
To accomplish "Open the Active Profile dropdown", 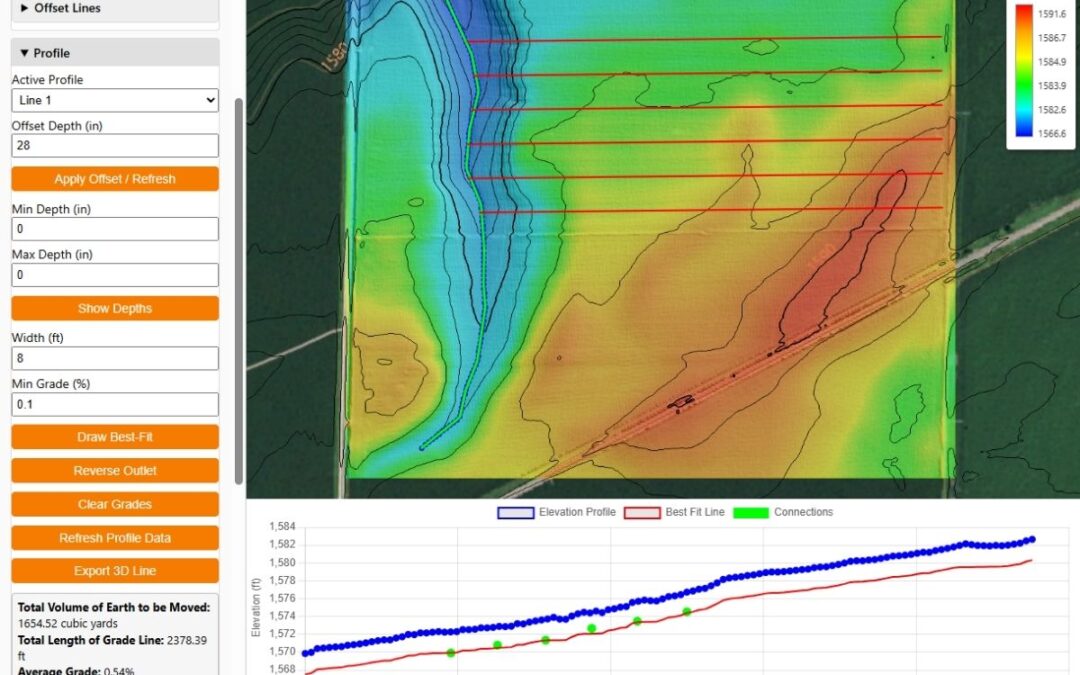I will 115,100.
